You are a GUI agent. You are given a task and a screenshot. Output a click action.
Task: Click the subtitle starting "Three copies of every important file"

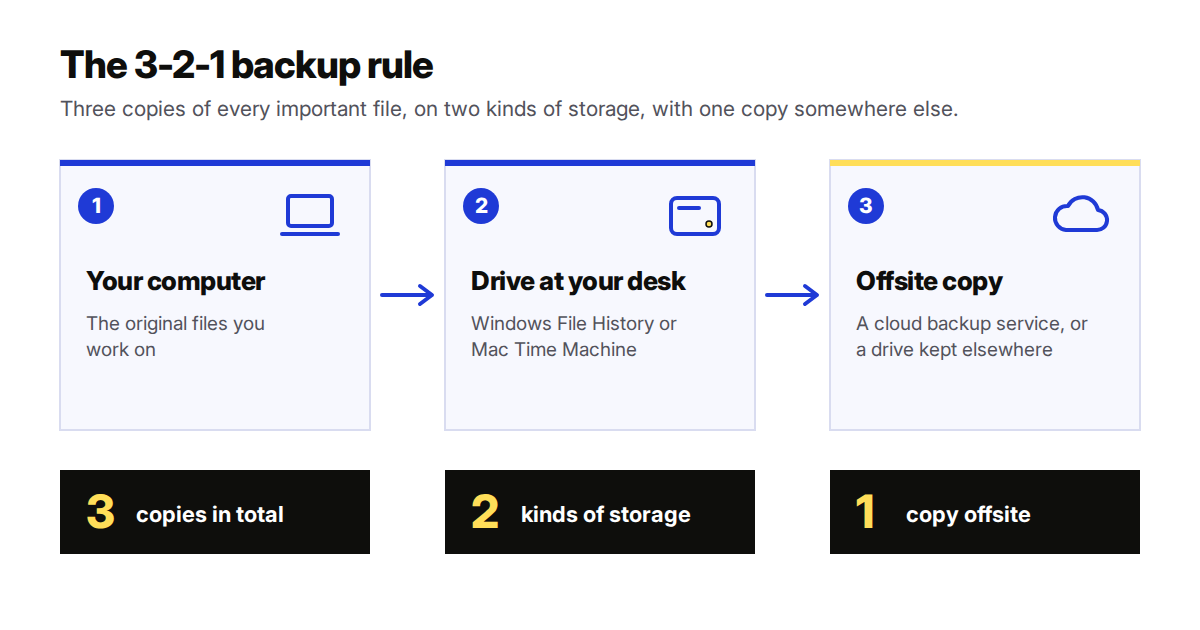tap(509, 109)
